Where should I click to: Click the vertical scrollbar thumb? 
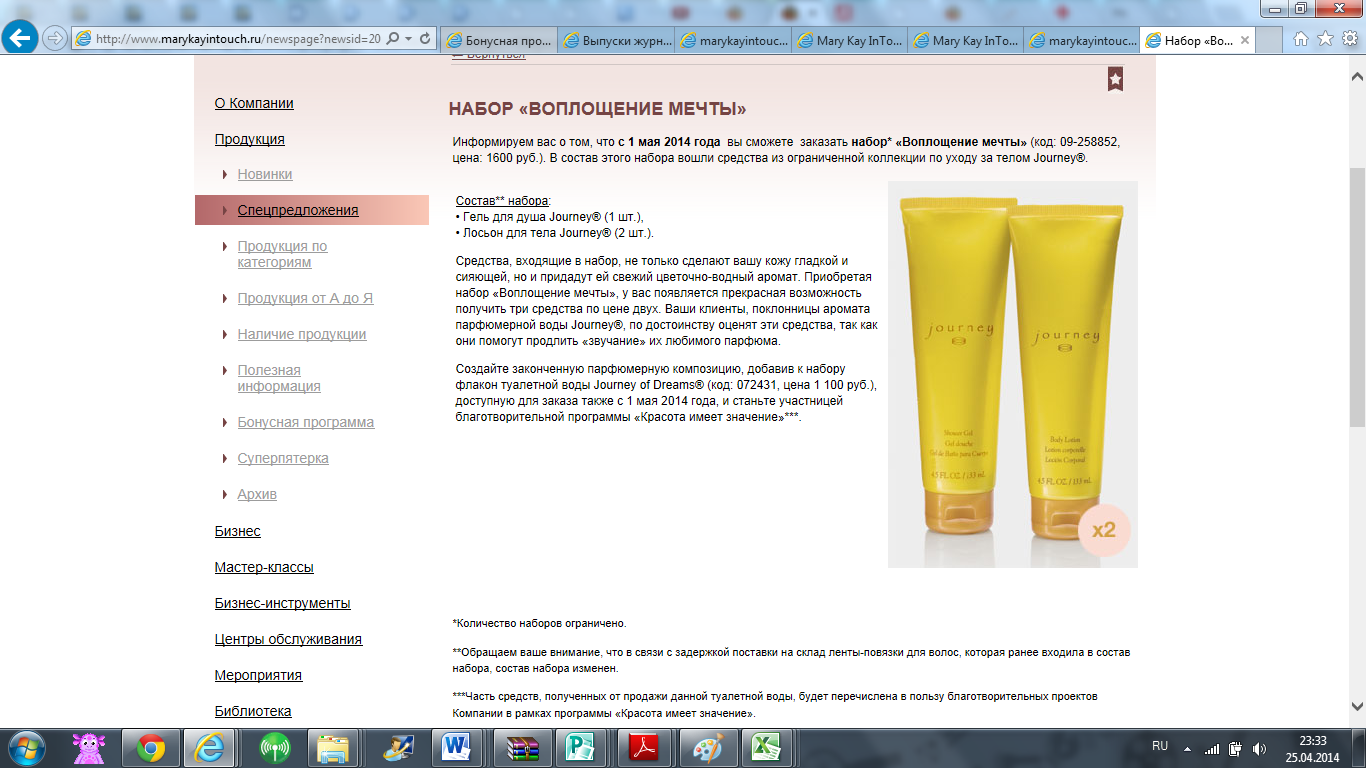coord(1357,297)
